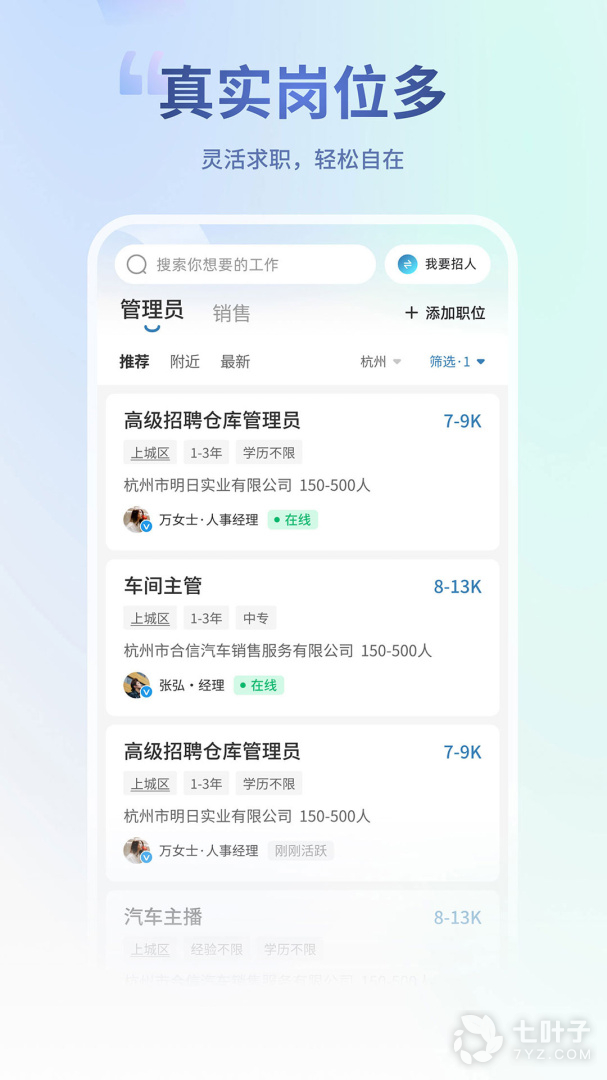607x1080 pixels.
Task: Open 张弘's avatar in the 车间主管 card
Action: [137, 685]
